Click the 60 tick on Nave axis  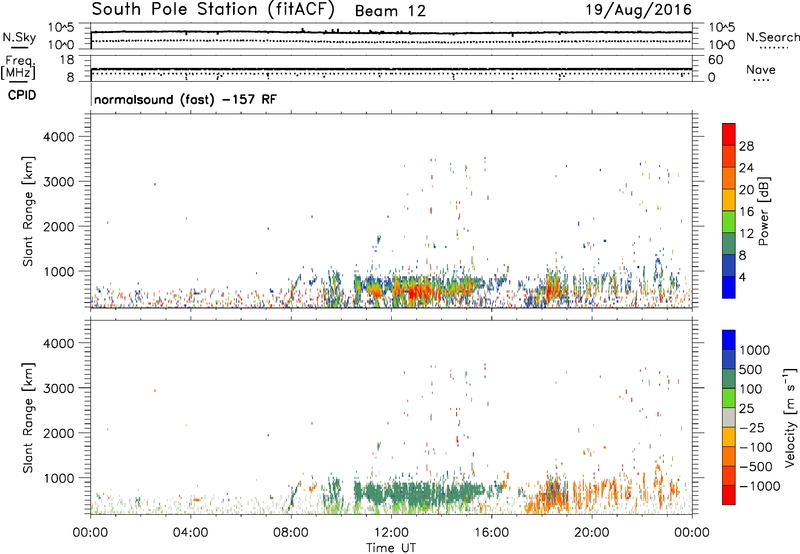[716, 60]
